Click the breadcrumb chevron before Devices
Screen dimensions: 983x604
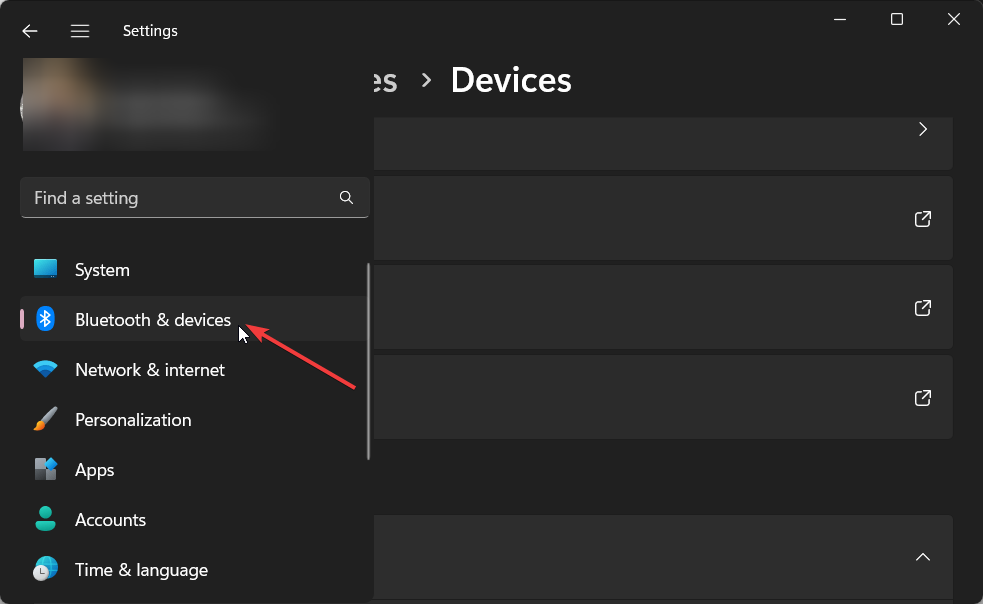pyautogui.click(x=426, y=80)
